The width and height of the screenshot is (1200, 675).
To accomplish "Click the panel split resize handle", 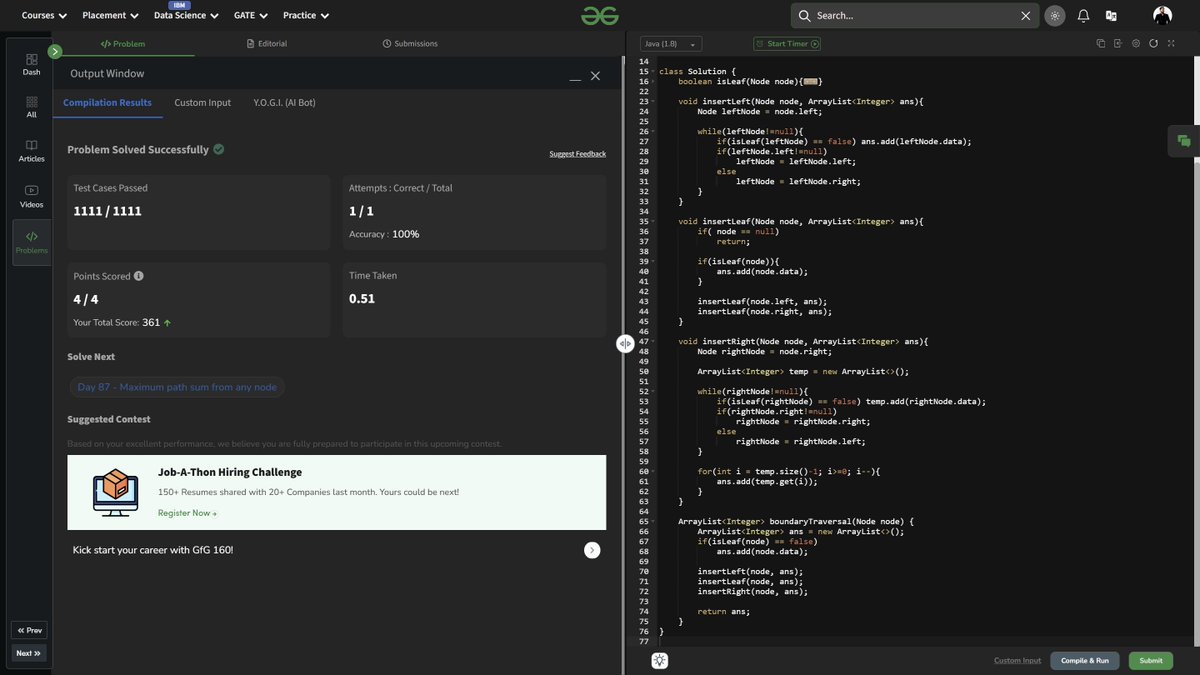I will click(x=625, y=343).
